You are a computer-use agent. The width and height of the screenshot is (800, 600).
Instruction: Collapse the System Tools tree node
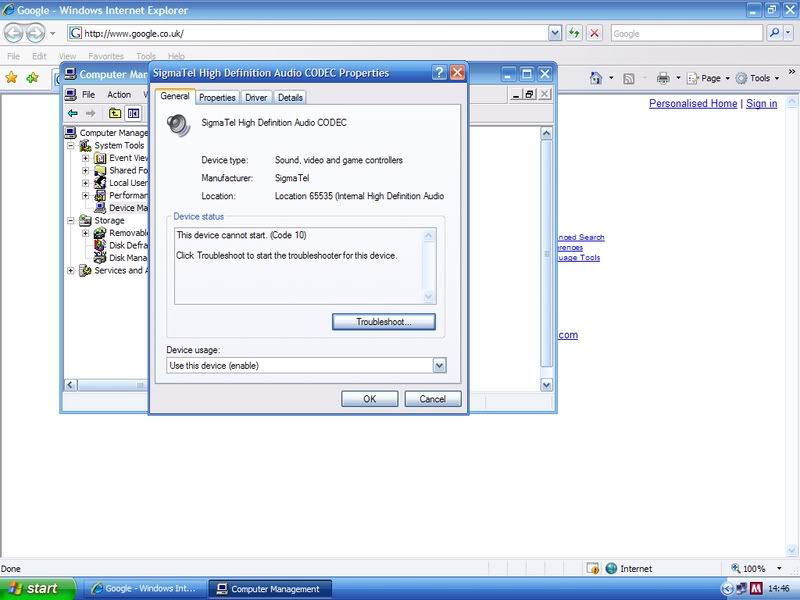(x=71, y=145)
